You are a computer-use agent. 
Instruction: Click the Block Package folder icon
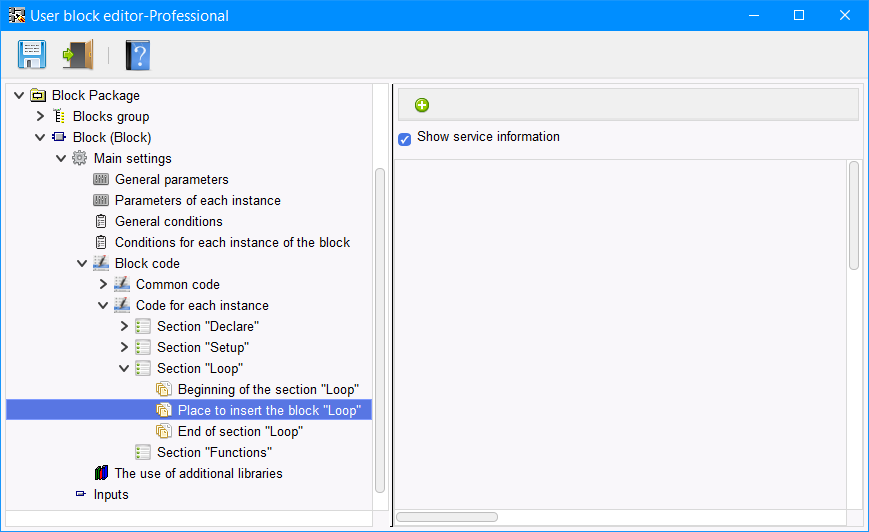38,95
